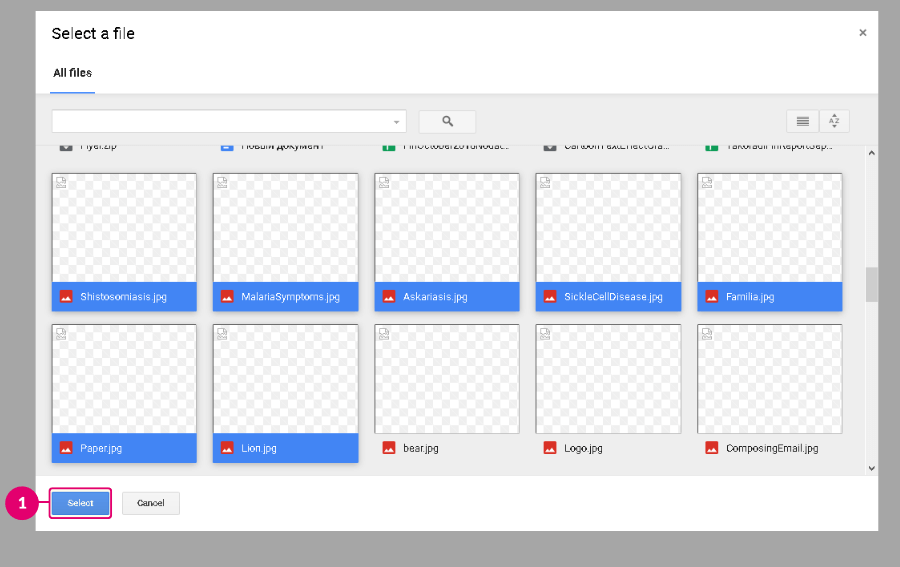The width and height of the screenshot is (900, 567).
Task: Click the Askariasis.jpg file name
Action: [435, 297]
